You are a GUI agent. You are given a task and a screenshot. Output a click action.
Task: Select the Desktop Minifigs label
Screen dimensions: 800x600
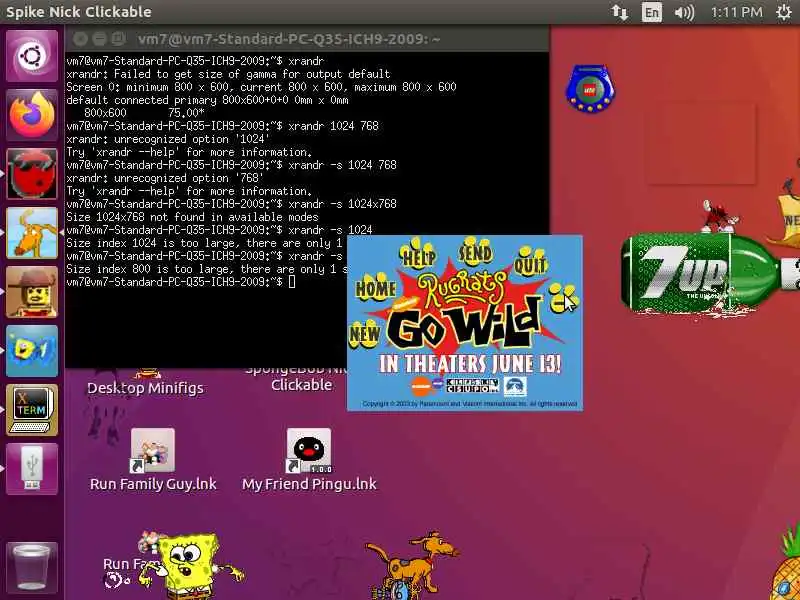pyautogui.click(x=145, y=388)
